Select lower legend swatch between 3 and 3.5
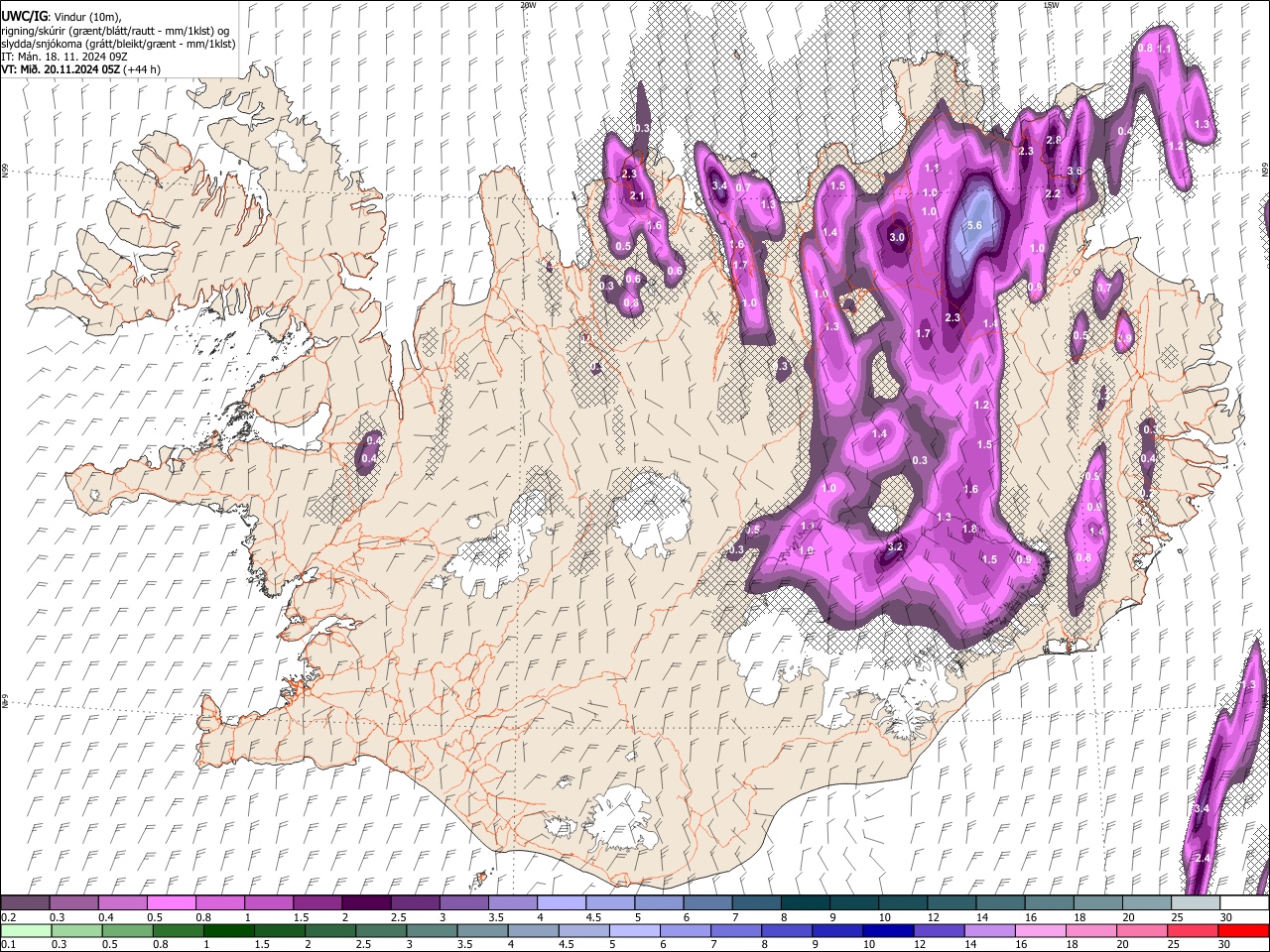 point(431,930)
